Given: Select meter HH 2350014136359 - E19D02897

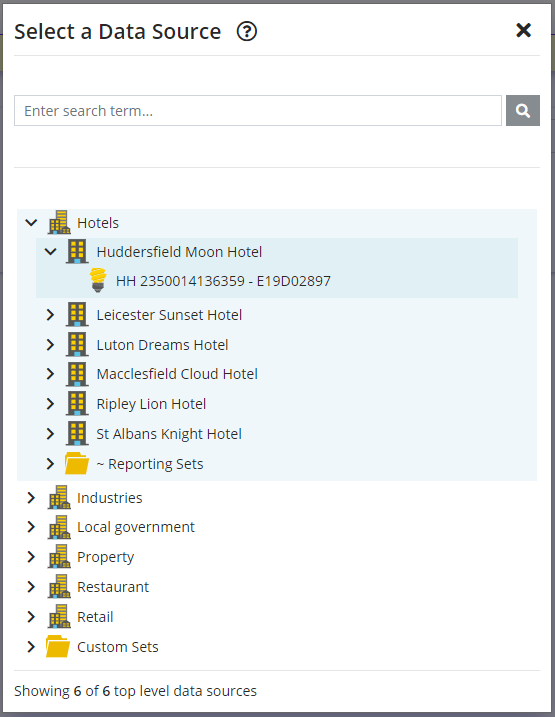Looking at the screenshot, I should [223, 281].
